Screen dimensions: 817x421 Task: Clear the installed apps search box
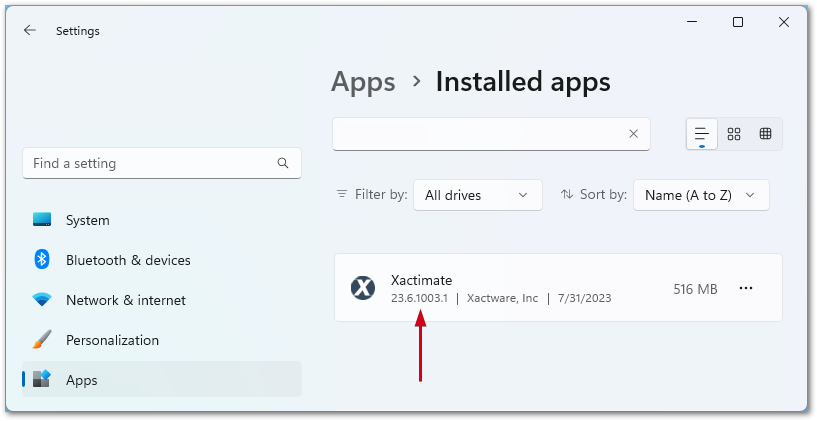point(633,134)
